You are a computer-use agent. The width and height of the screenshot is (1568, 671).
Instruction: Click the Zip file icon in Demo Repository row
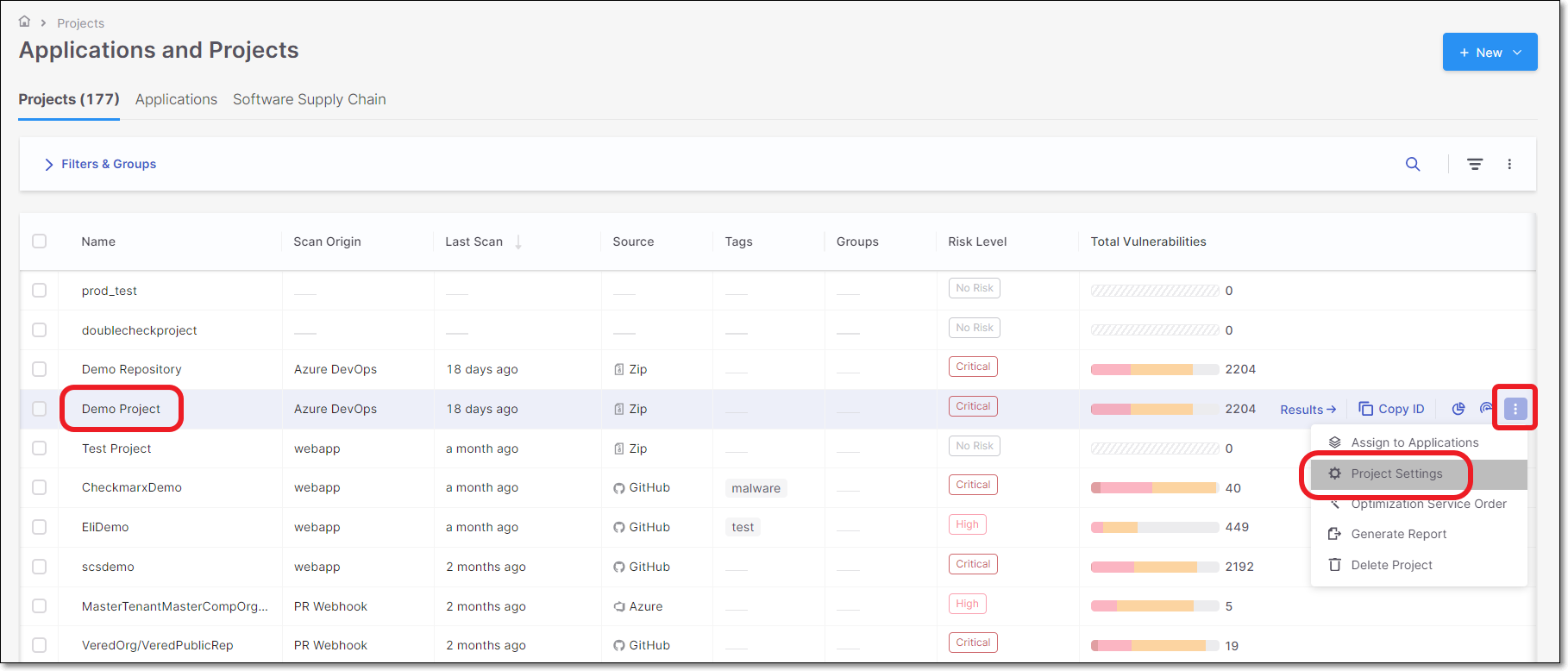pos(618,369)
